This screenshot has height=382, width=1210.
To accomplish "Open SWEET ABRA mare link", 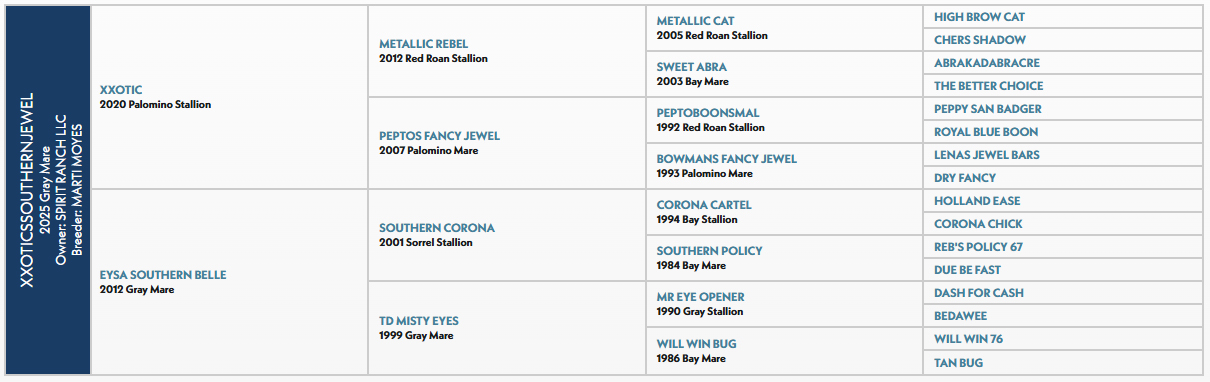I will point(692,67).
